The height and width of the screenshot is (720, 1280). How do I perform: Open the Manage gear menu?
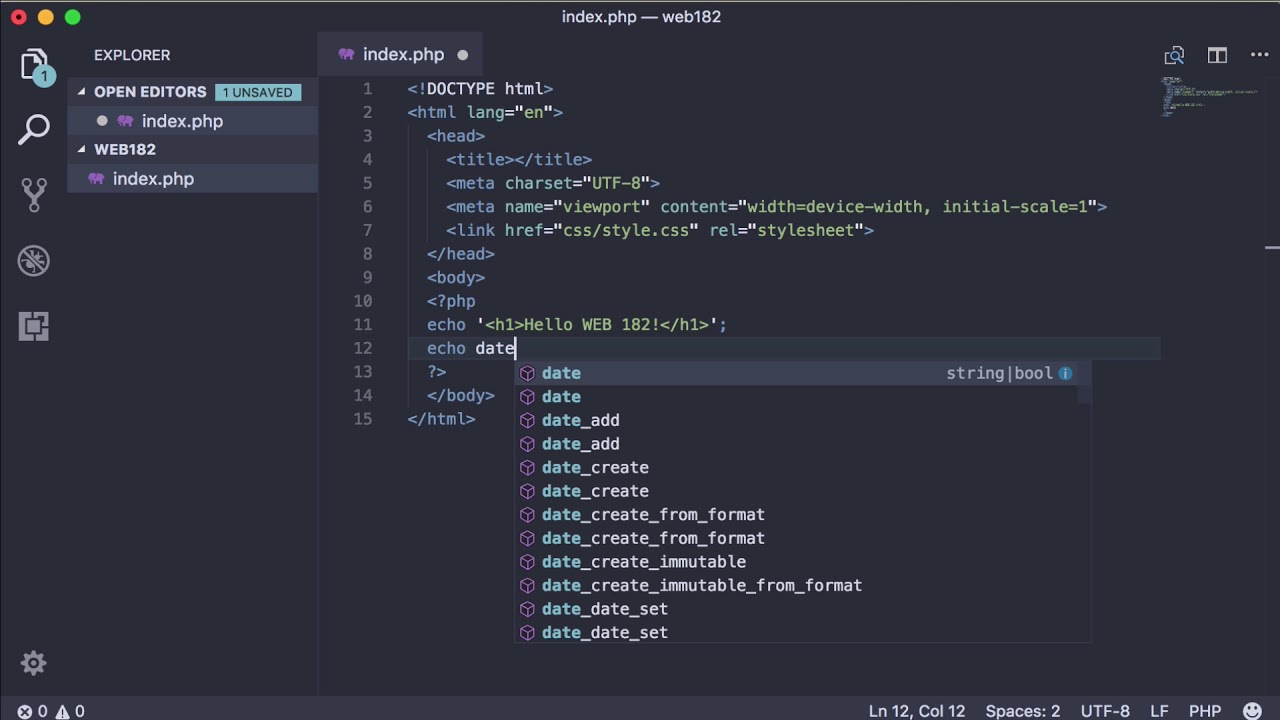[33, 663]
